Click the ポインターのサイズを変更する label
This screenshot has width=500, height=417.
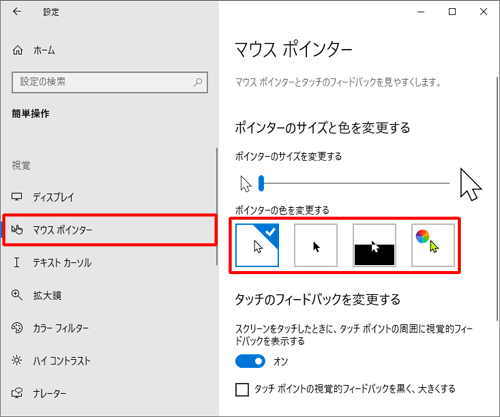[x=289, y=156]
